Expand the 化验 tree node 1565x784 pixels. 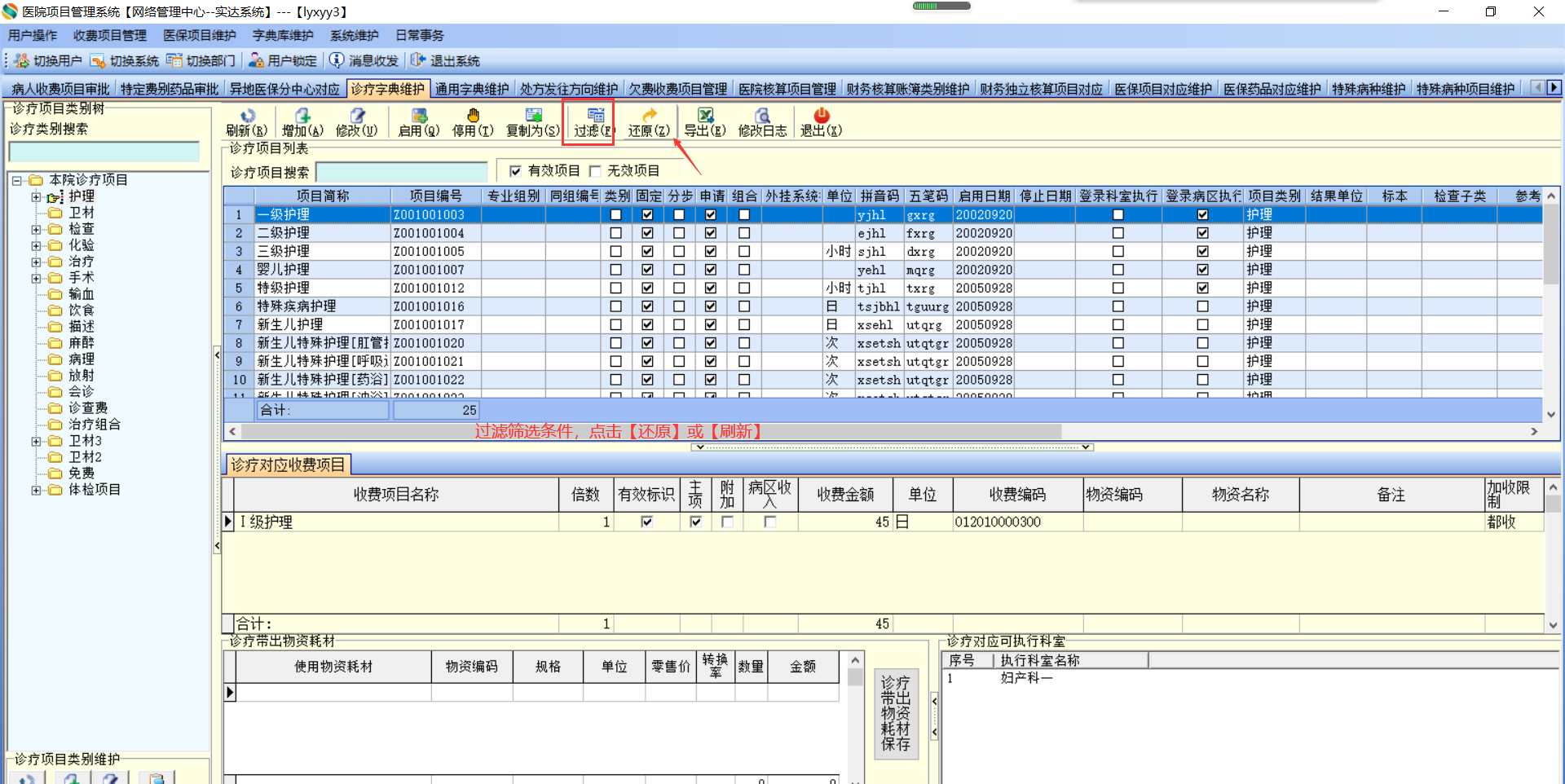point(36,245)
